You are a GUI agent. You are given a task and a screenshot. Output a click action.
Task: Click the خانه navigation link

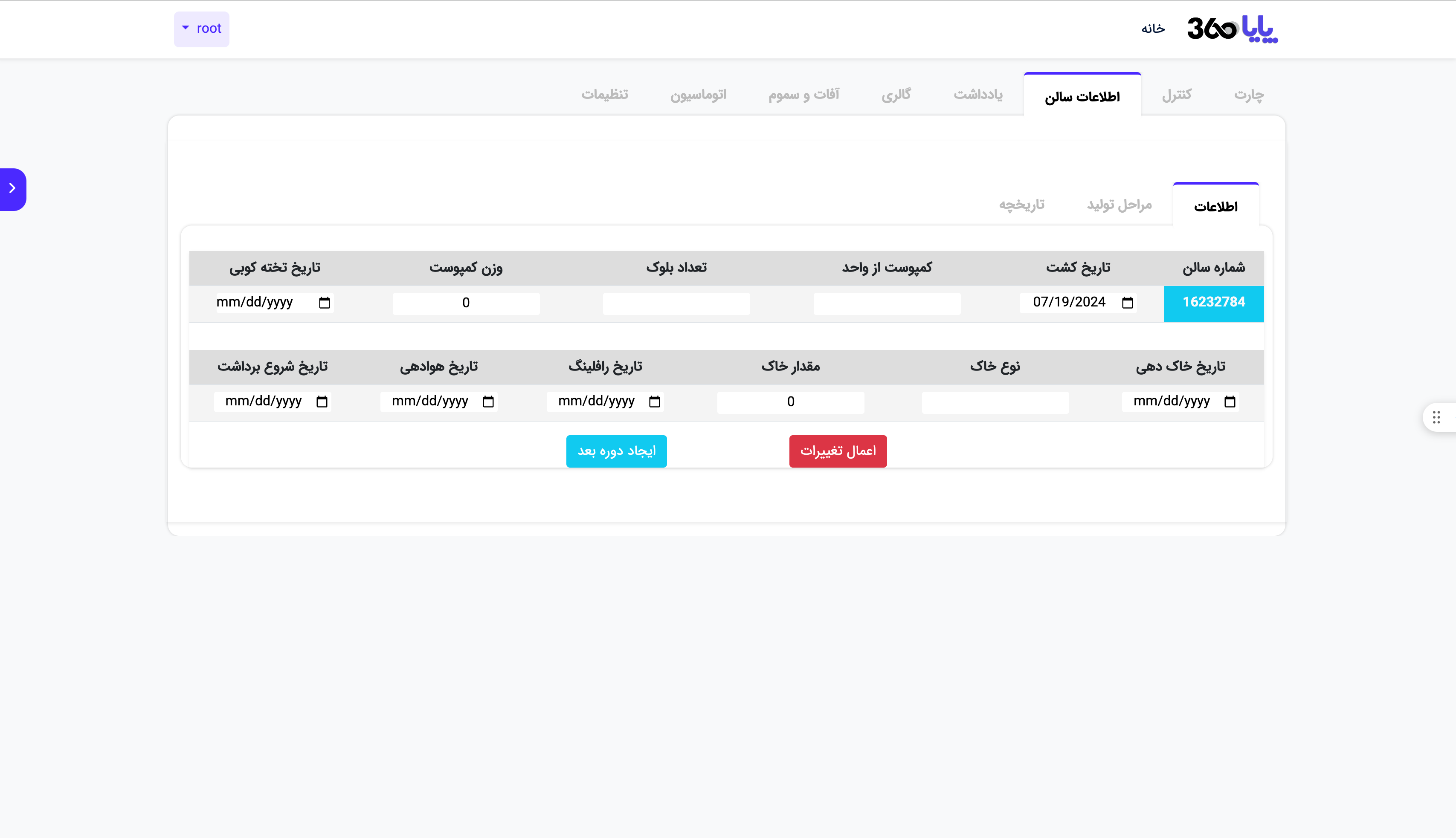tap(1153, 29)
